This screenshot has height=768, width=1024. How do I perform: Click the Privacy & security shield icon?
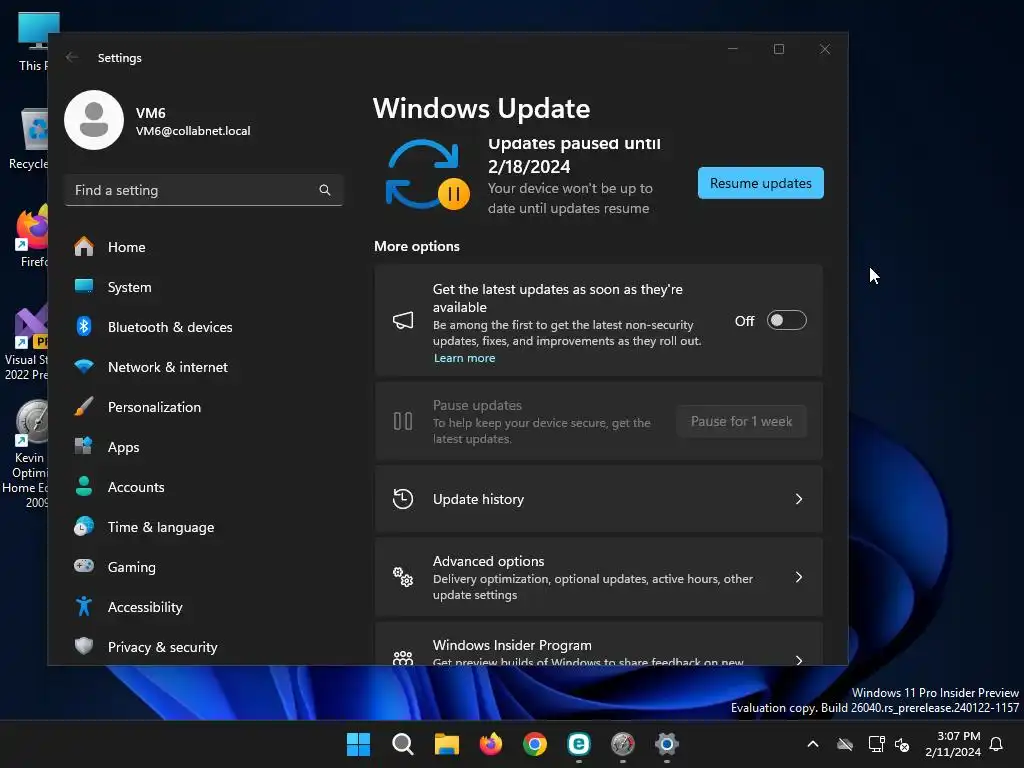84,647
